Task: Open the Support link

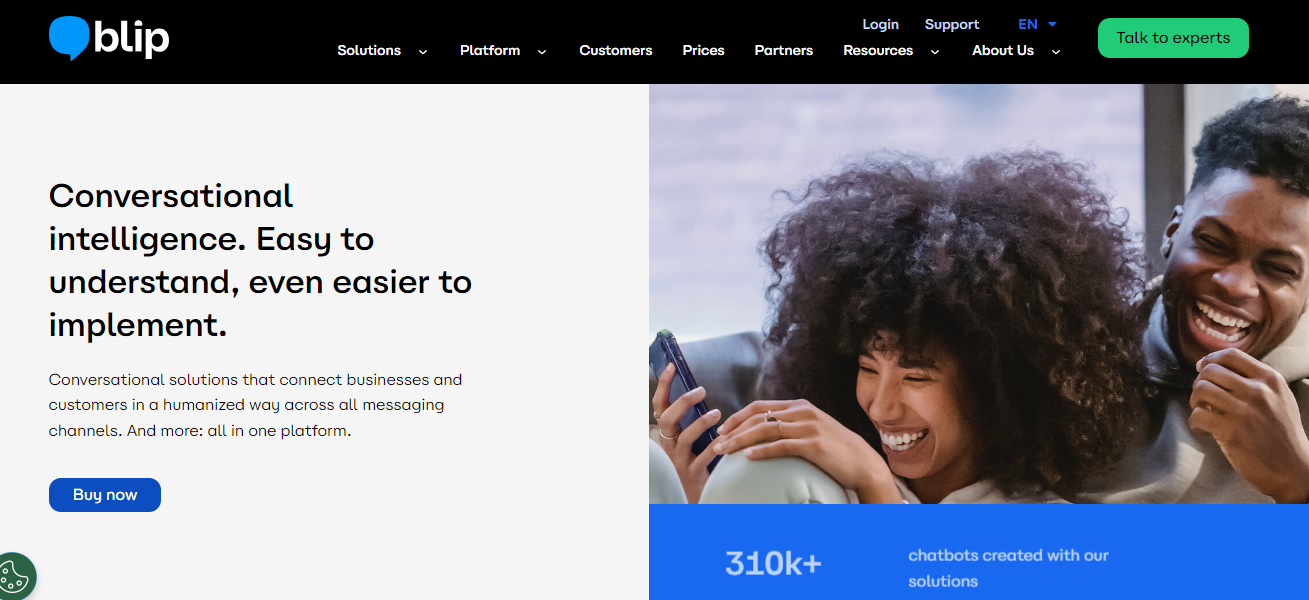Action: tap(952, 24)
